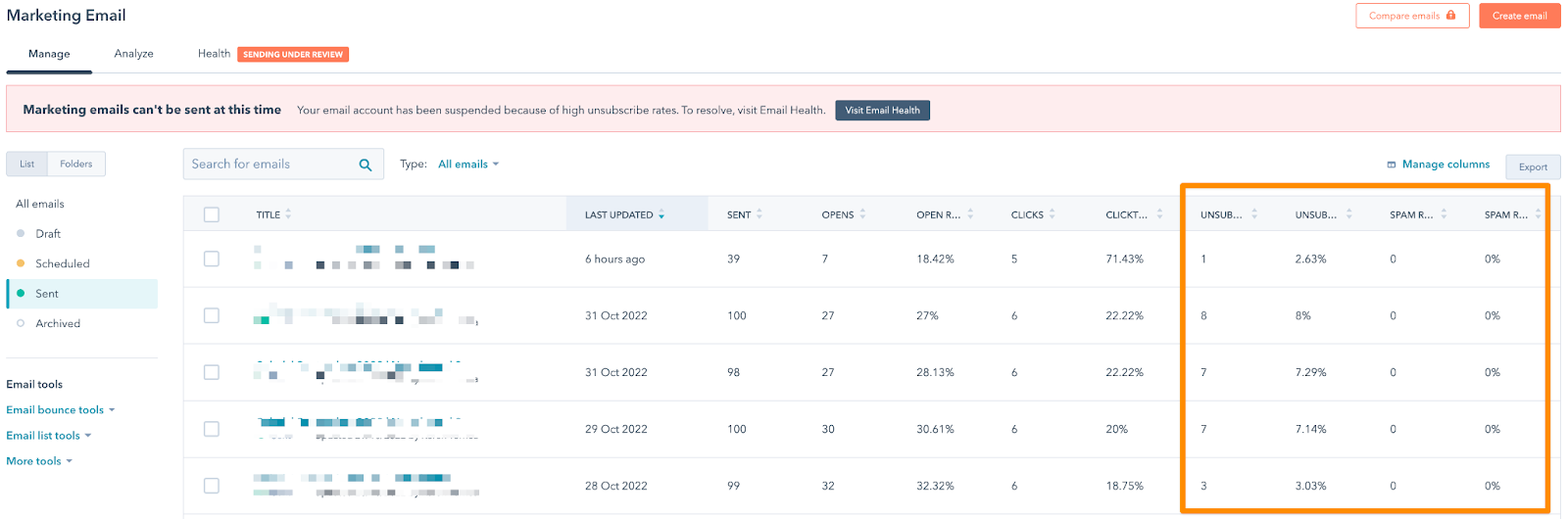This screenshot has height=519, width=1568.
Task: Sort by Last Updated arrow icon
Action: [661, 214]
